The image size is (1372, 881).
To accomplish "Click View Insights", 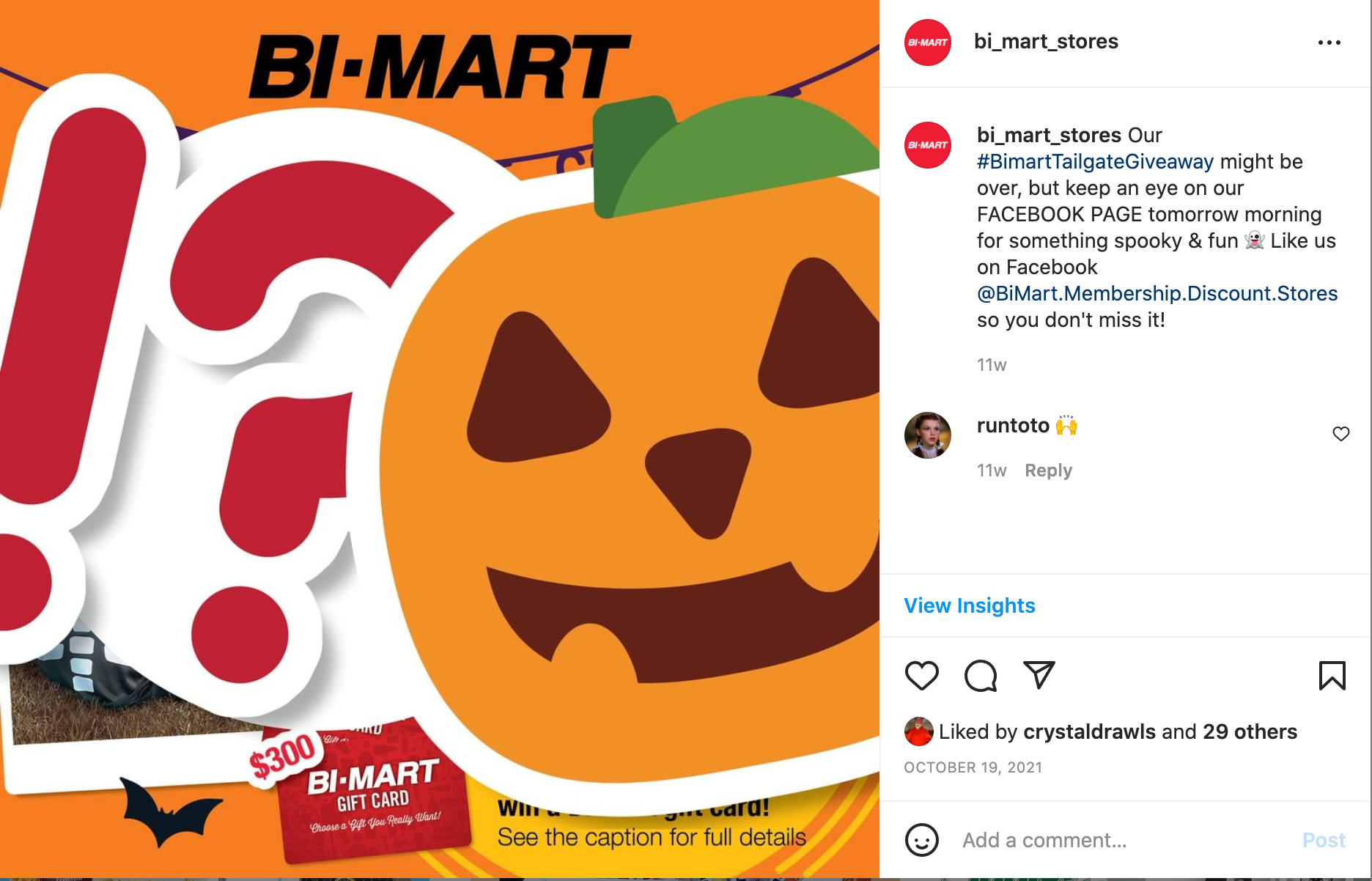I will click(969, 605).
